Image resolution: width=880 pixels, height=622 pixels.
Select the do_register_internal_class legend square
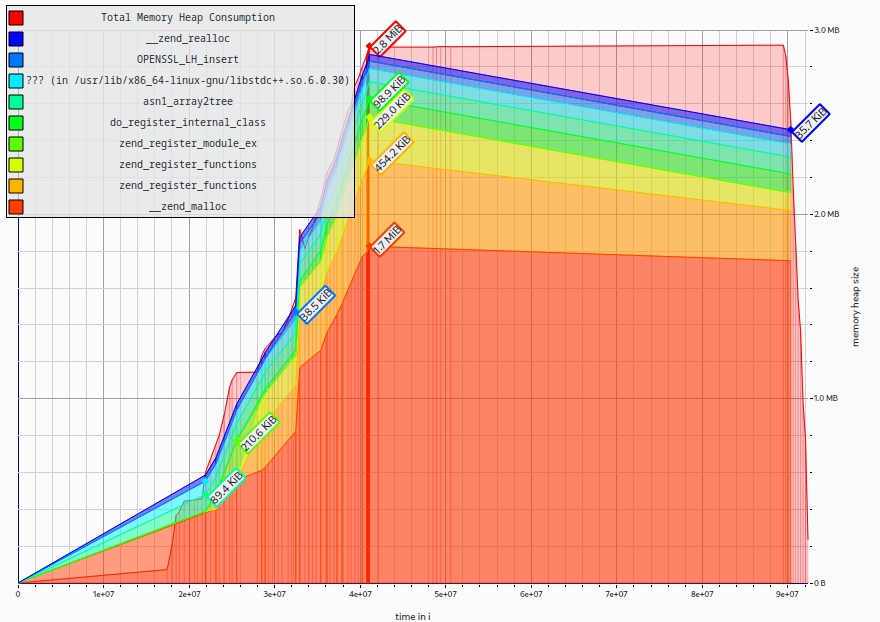(17, 122)
